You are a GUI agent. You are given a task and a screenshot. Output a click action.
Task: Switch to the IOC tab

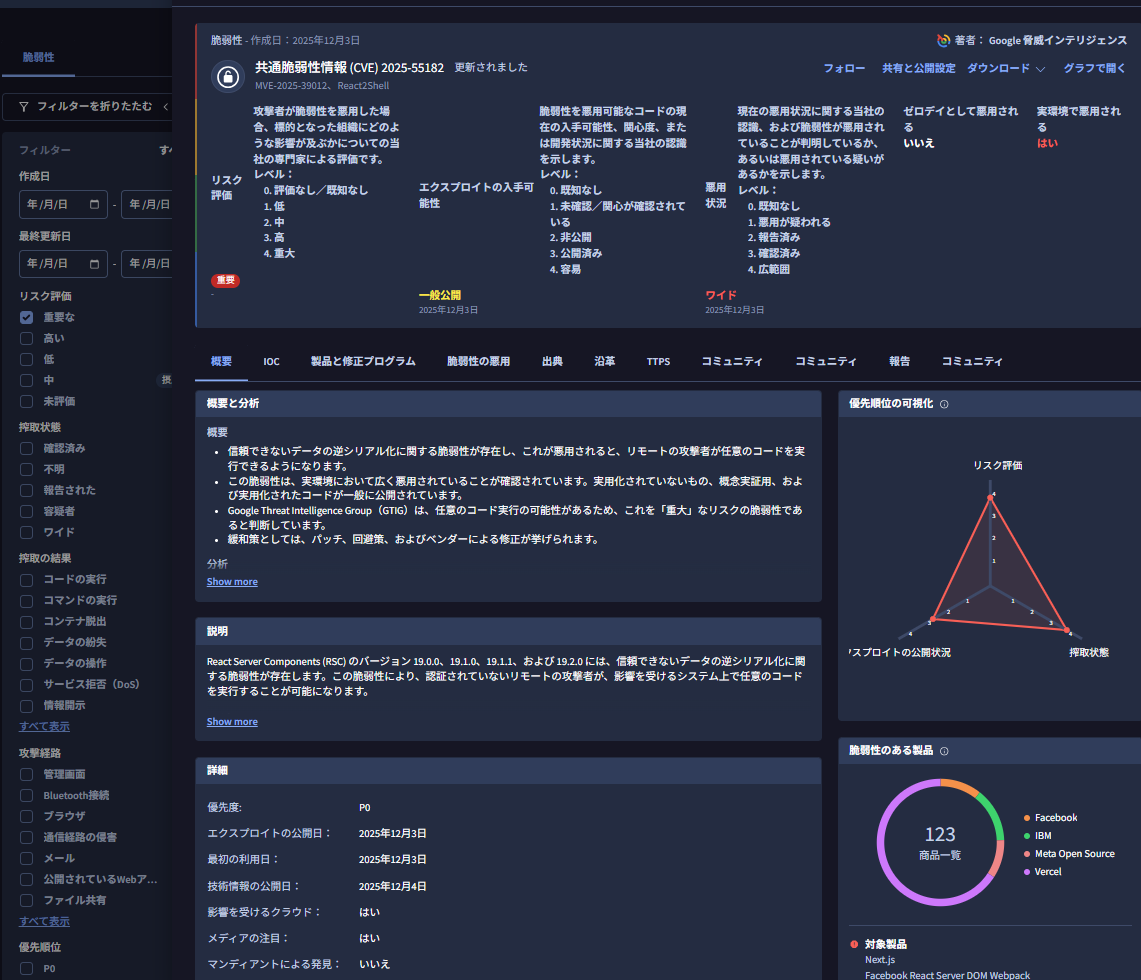click(271, 362)
